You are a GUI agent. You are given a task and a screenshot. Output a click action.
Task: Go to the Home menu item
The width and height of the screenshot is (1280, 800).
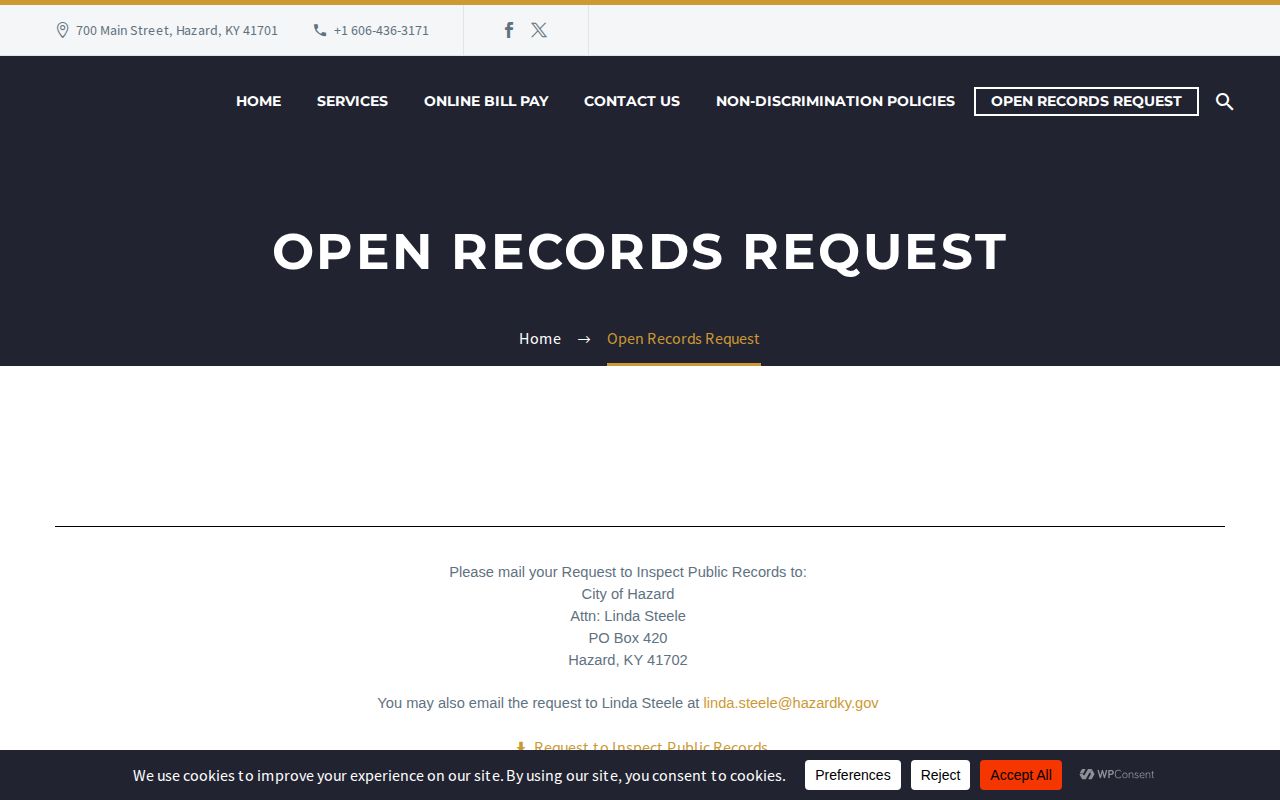(x=258, y=101)
